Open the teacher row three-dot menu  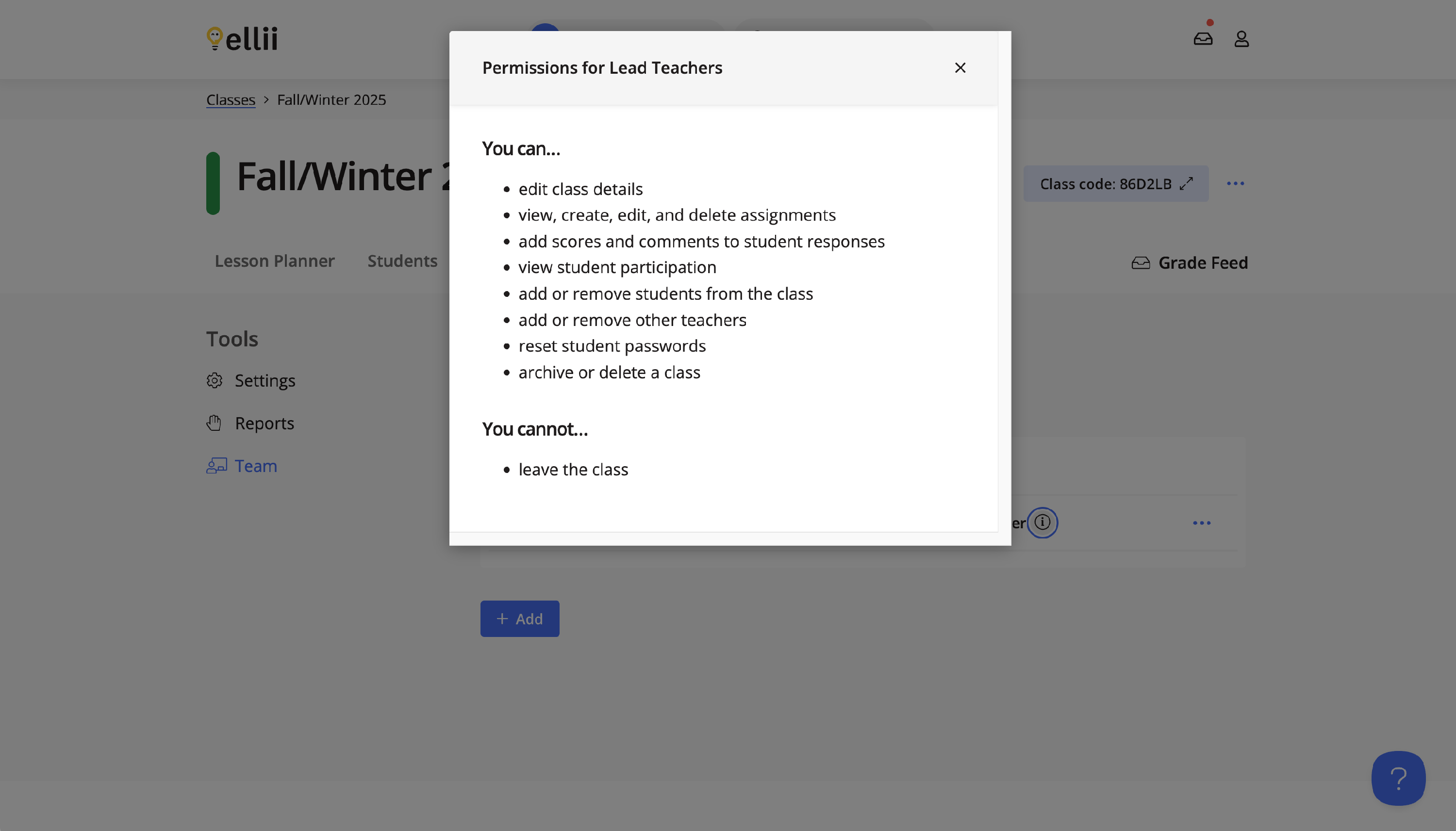[1201, 523]
